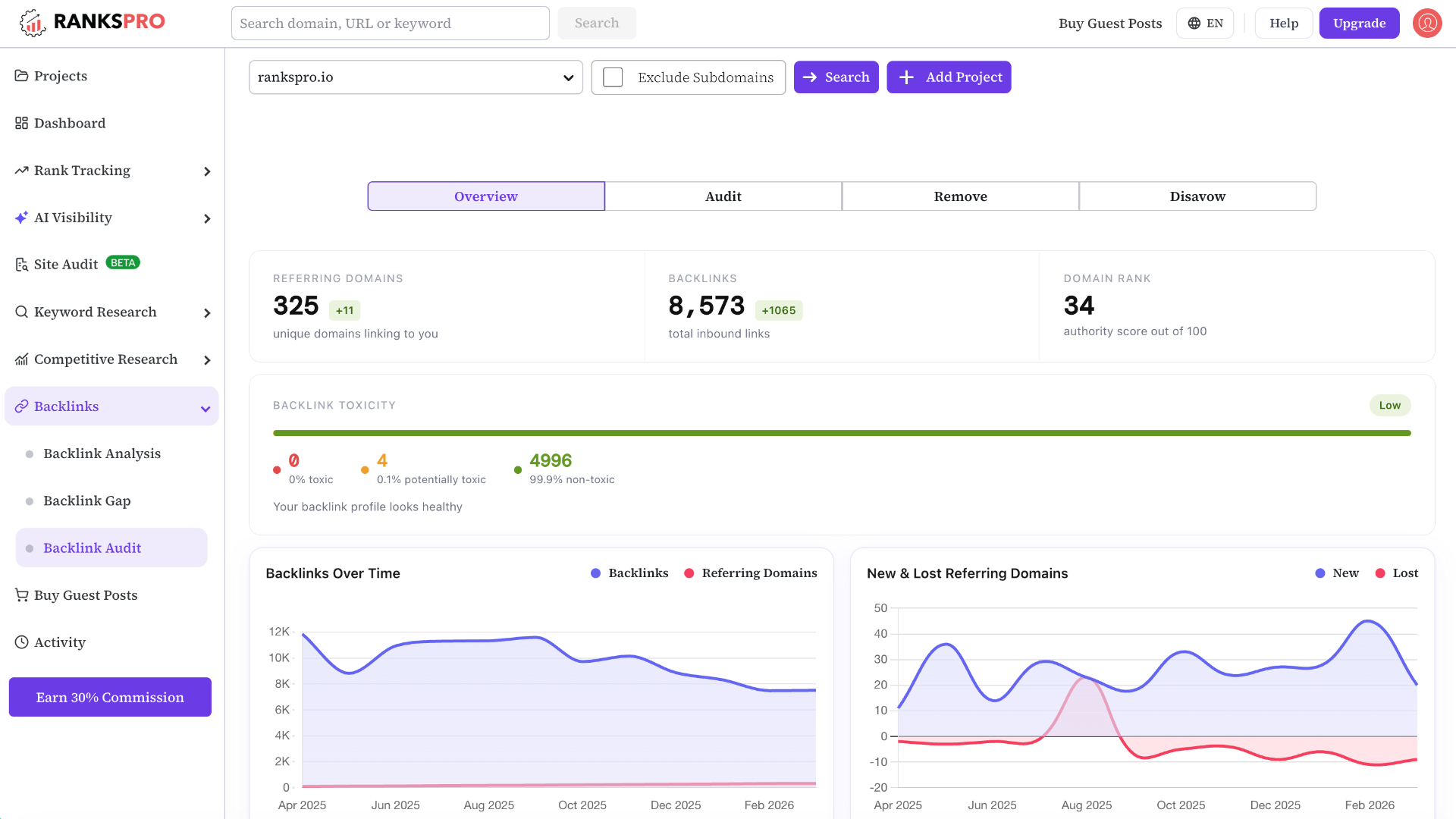The image size is (1456, 819).
Task: Click the BETA badge next to Site Audit
Action: [123, 263]
